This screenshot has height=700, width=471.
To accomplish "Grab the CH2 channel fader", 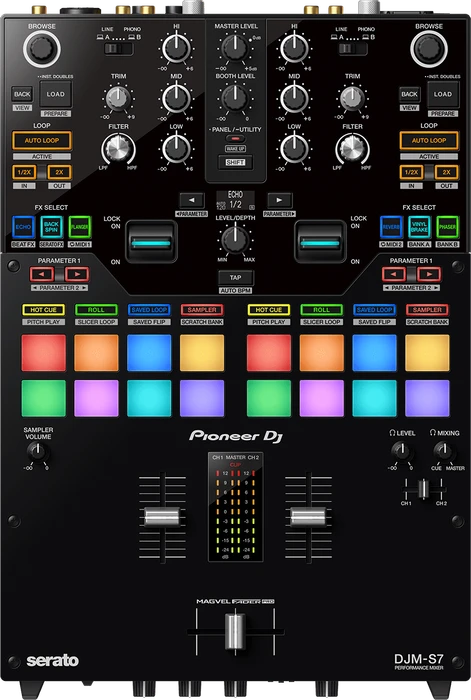I will coord(308,517).
